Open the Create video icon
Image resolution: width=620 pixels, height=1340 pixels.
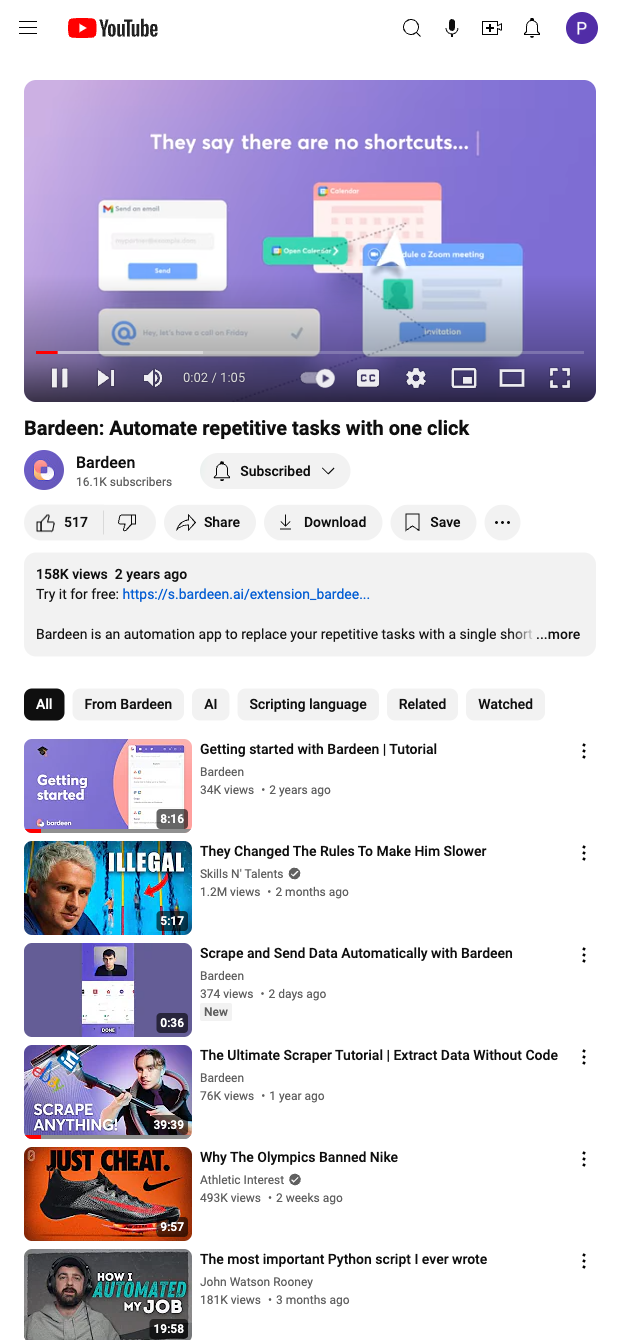[492, 28]
